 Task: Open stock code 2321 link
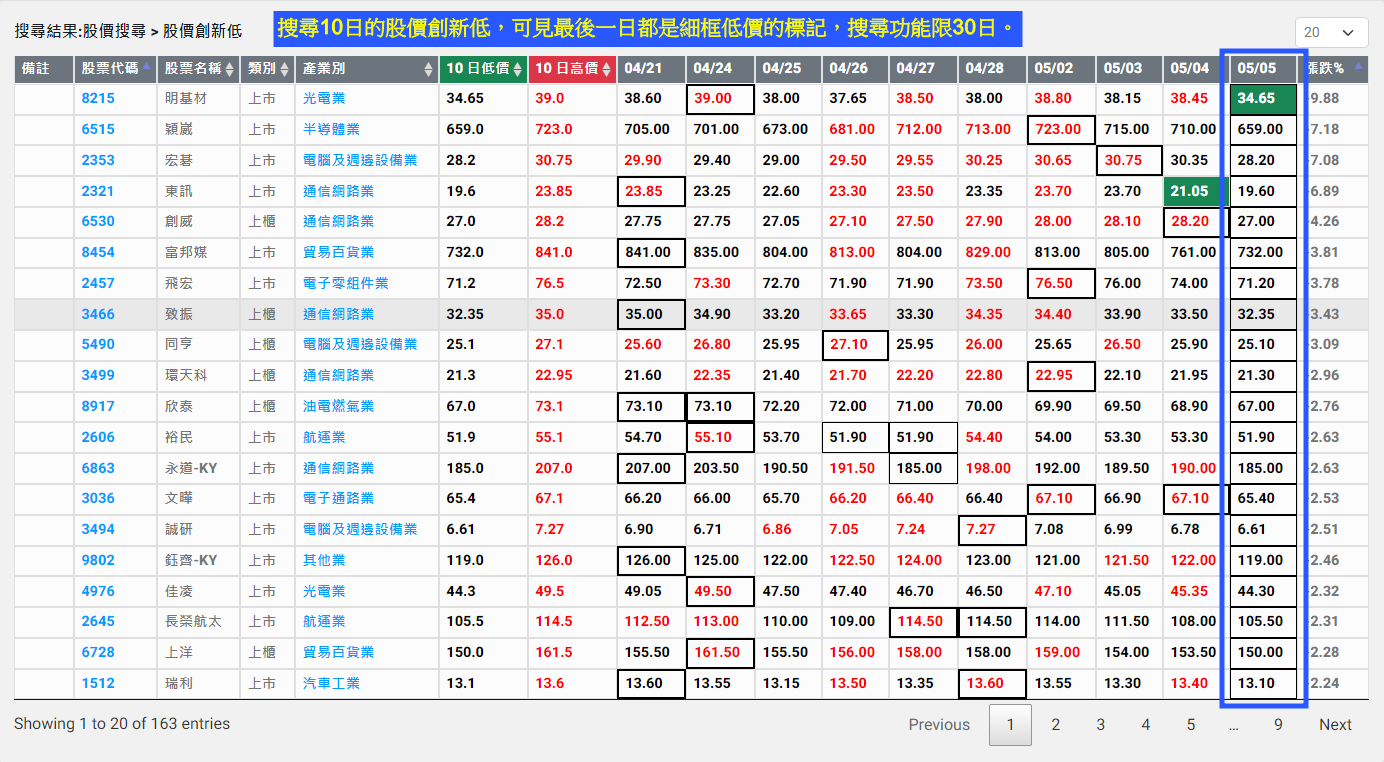point(98,191)
